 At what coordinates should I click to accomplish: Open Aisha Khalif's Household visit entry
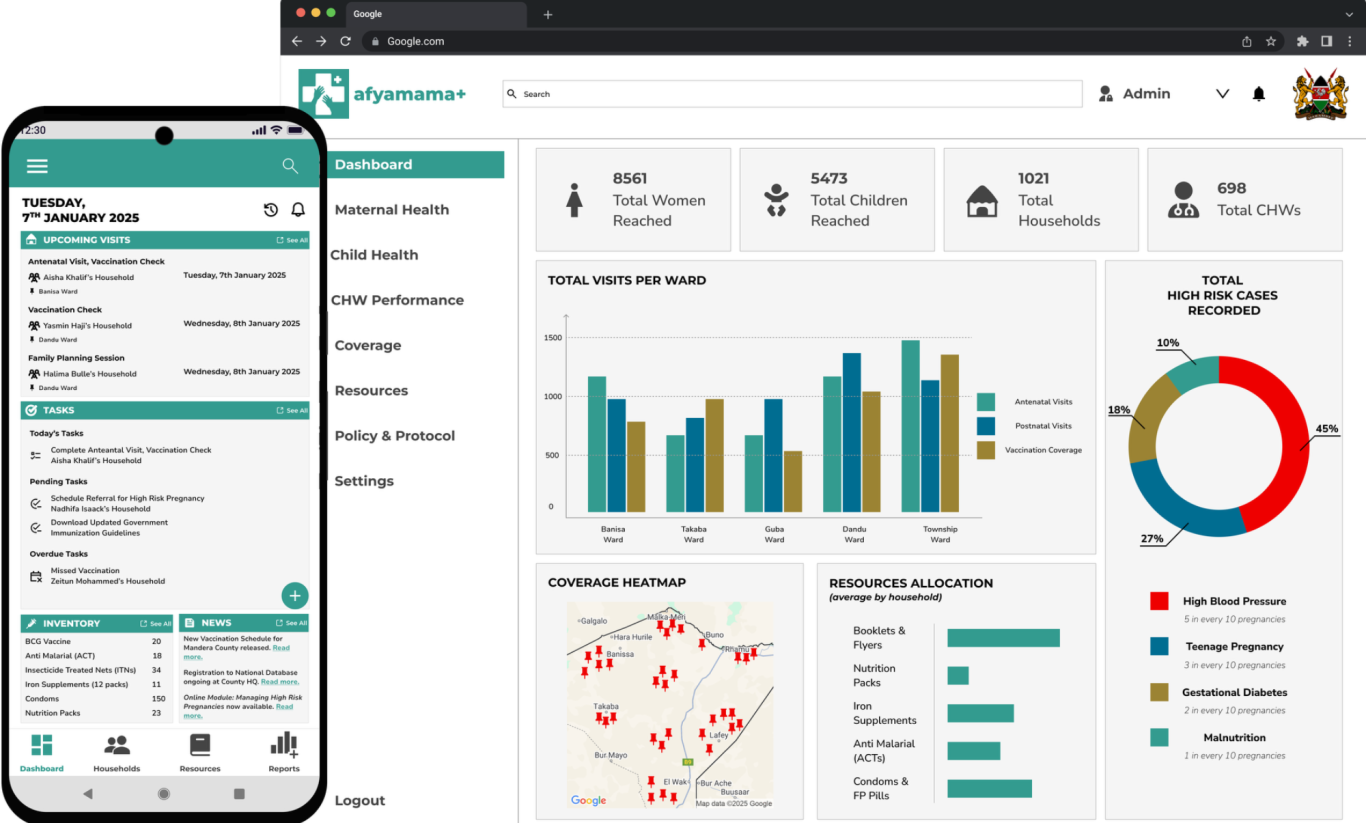[x=165, y=276]
